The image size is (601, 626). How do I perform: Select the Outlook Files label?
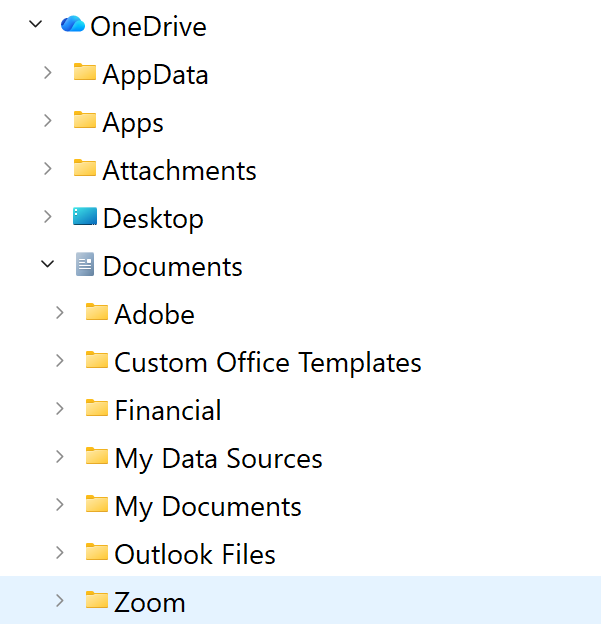194,554
